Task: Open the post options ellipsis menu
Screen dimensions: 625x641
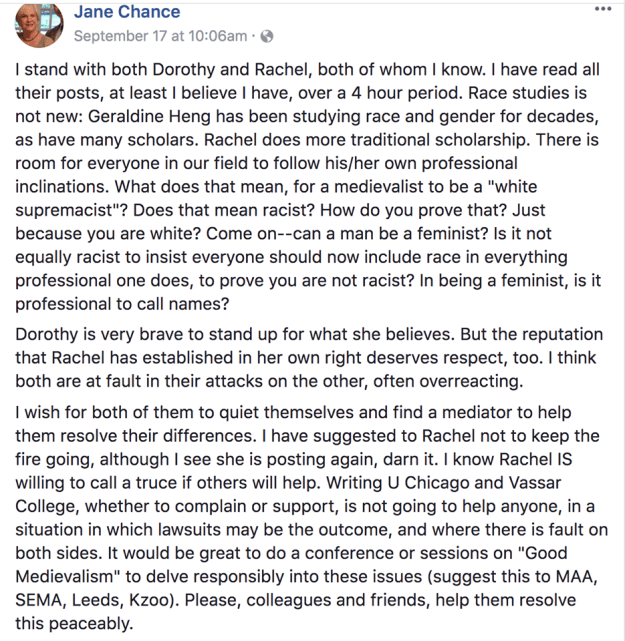Action: coord(601,9)
